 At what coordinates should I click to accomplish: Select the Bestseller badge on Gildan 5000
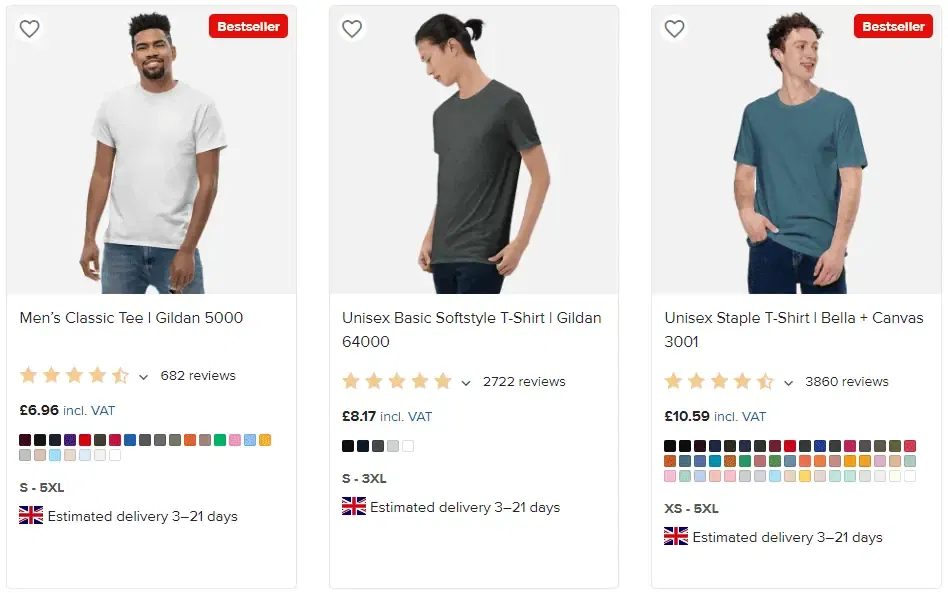(248, 27)
